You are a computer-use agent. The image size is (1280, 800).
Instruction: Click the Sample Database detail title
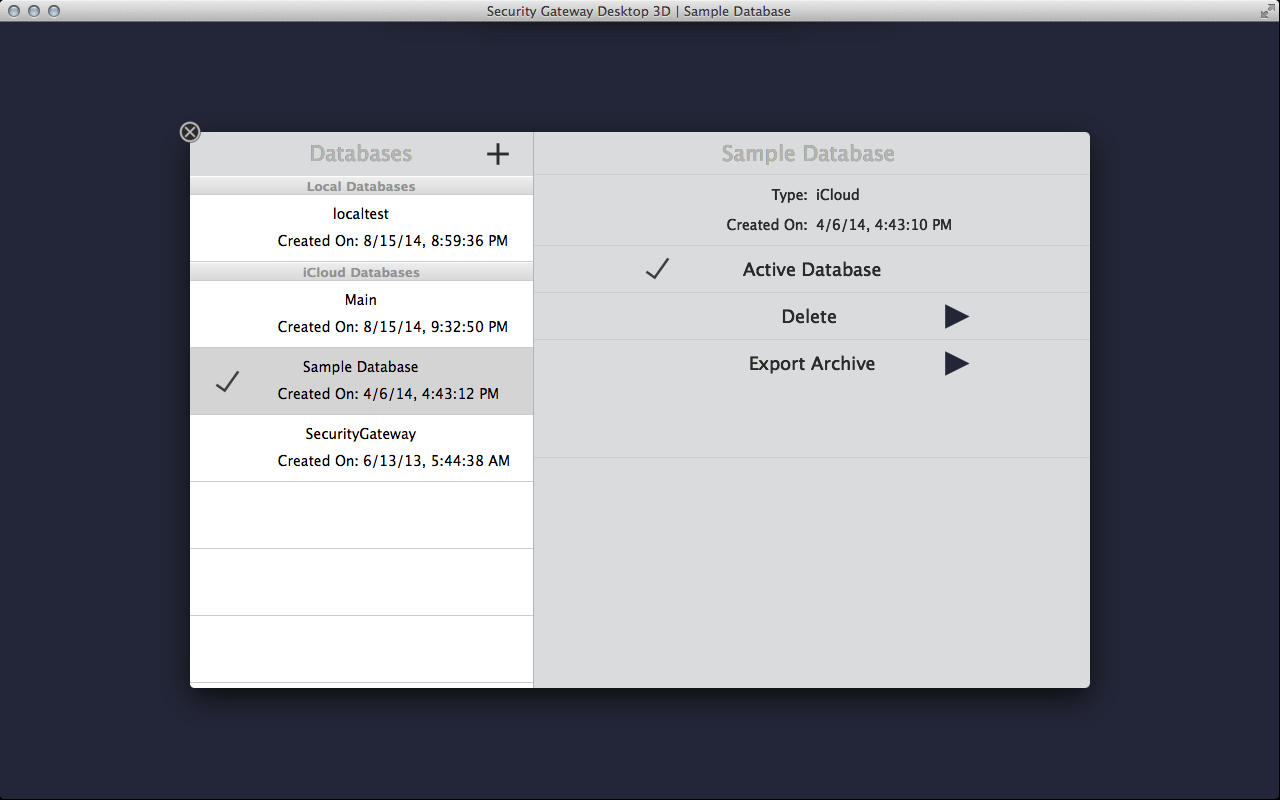(x=808, y=153)
